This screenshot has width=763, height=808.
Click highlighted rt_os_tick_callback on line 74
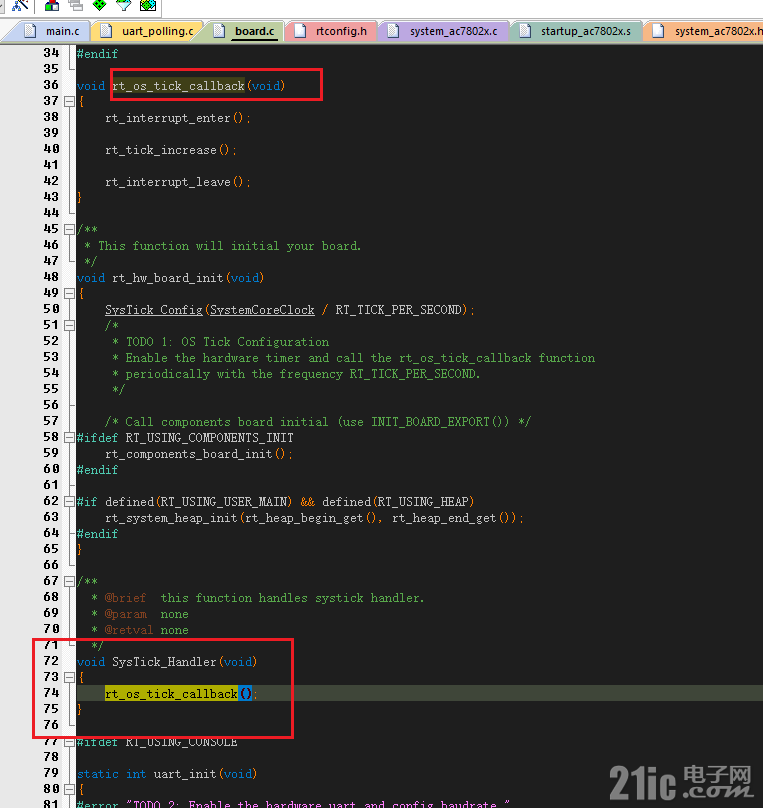click(x=171, y=694)
